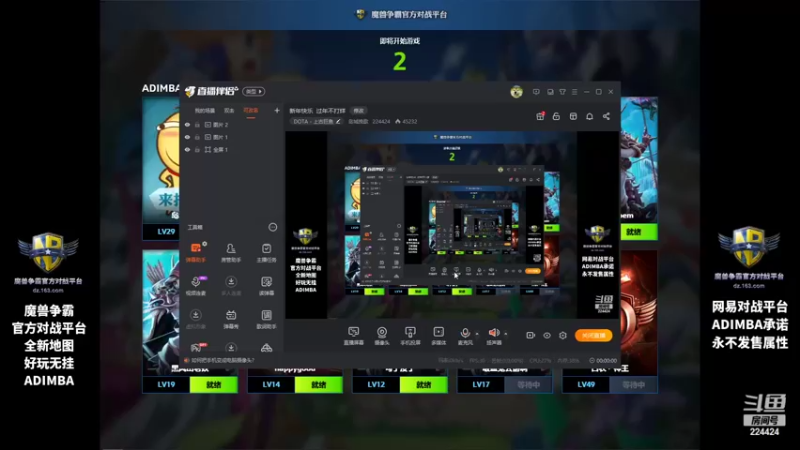
Task: Click the unlock padlock icon in header
Action: point(556,116)
